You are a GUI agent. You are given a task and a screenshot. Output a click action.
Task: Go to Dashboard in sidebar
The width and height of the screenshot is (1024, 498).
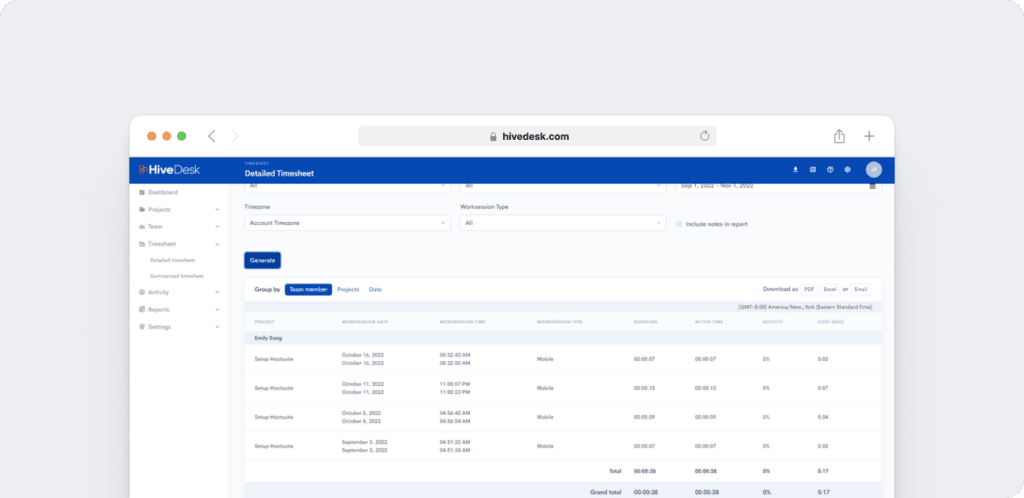coord(163,192)
